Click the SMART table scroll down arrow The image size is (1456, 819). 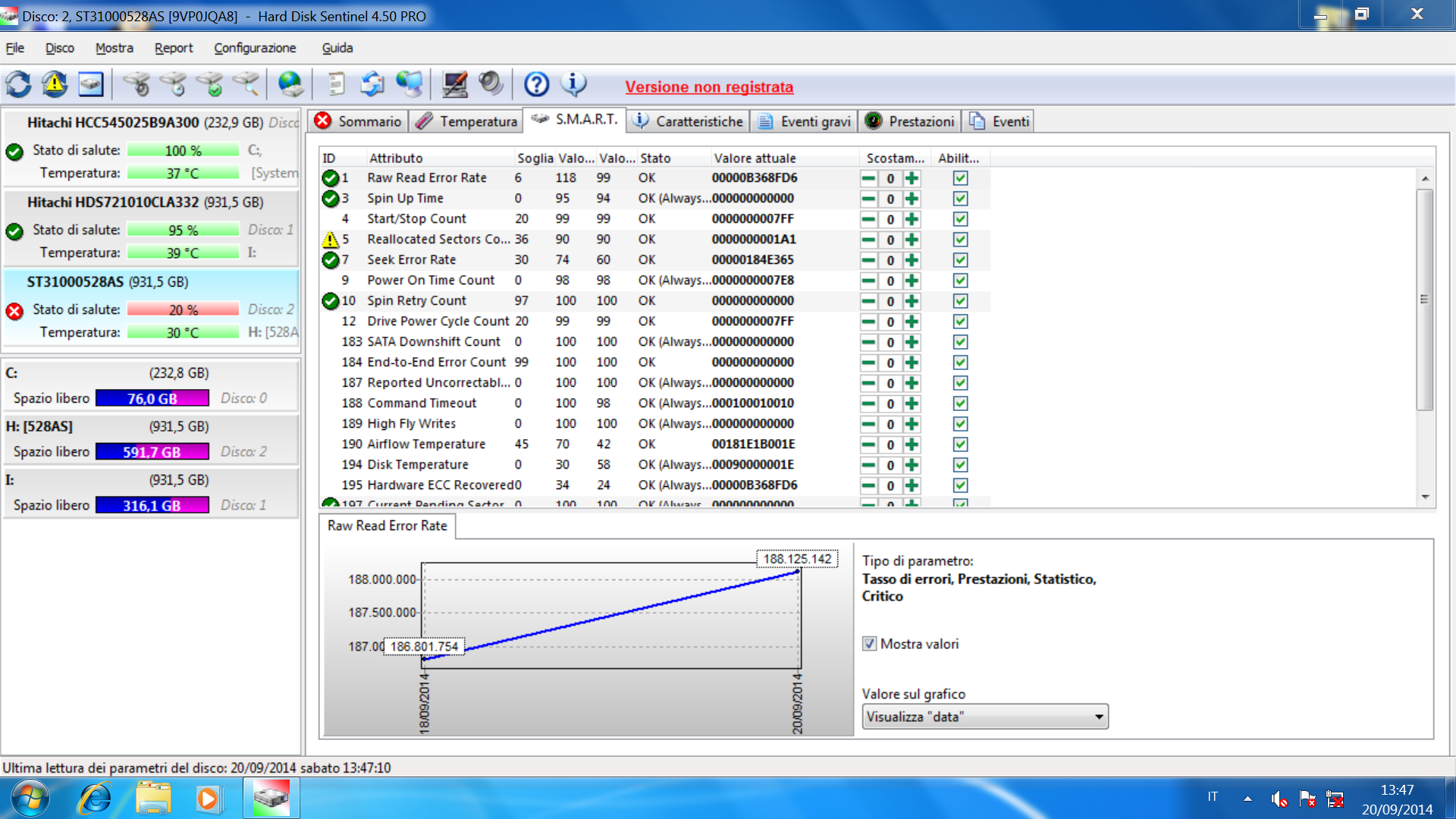point(1426,497)
